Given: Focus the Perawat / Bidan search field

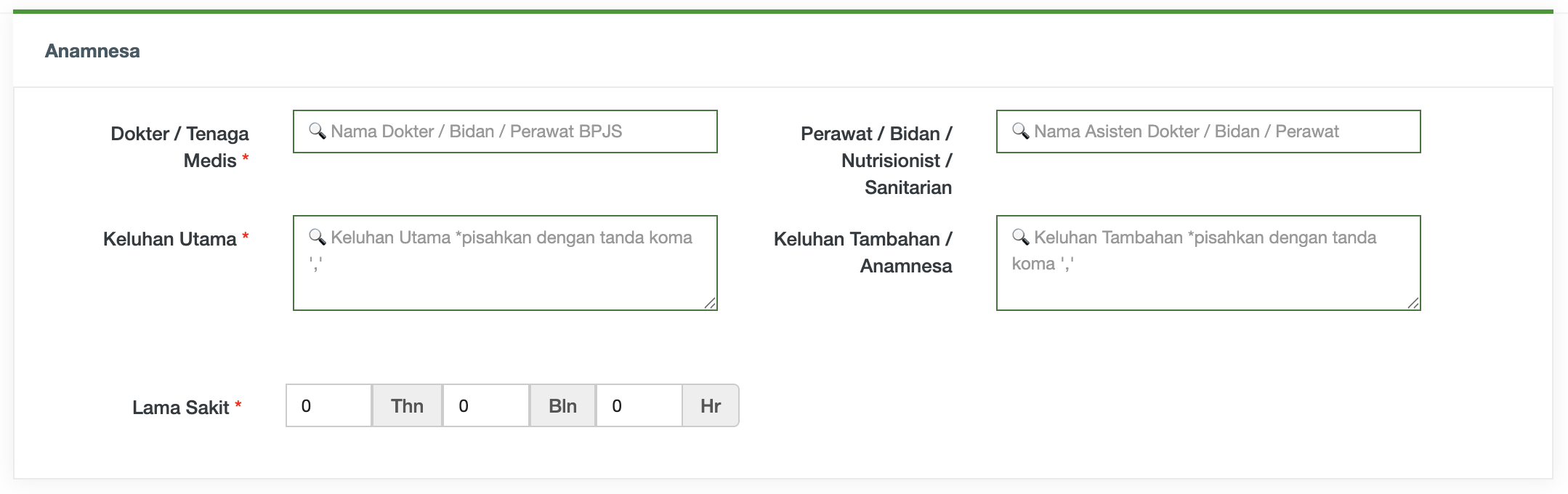Looking at the screenshot, I should [x=1208, y=131].
